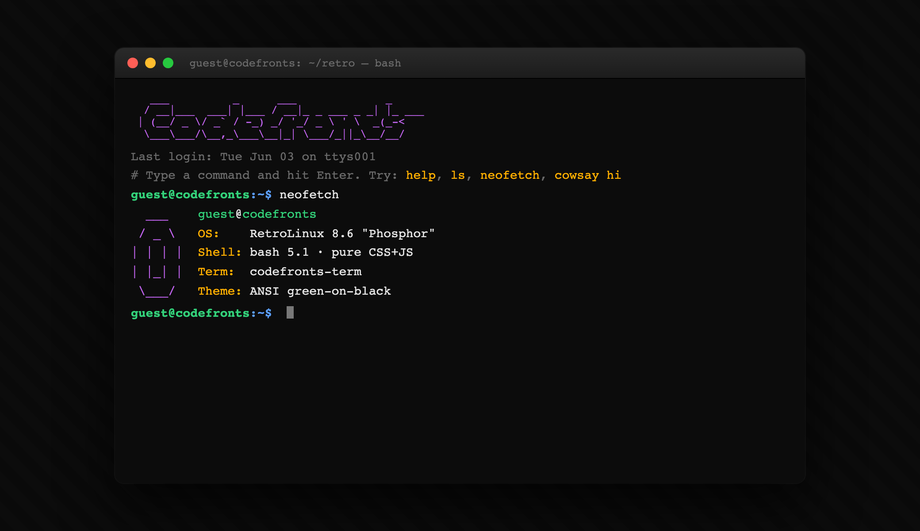Select the 'ls' command suggestion
The height and width of the screenshot is (531, 920).
[458, 175]
